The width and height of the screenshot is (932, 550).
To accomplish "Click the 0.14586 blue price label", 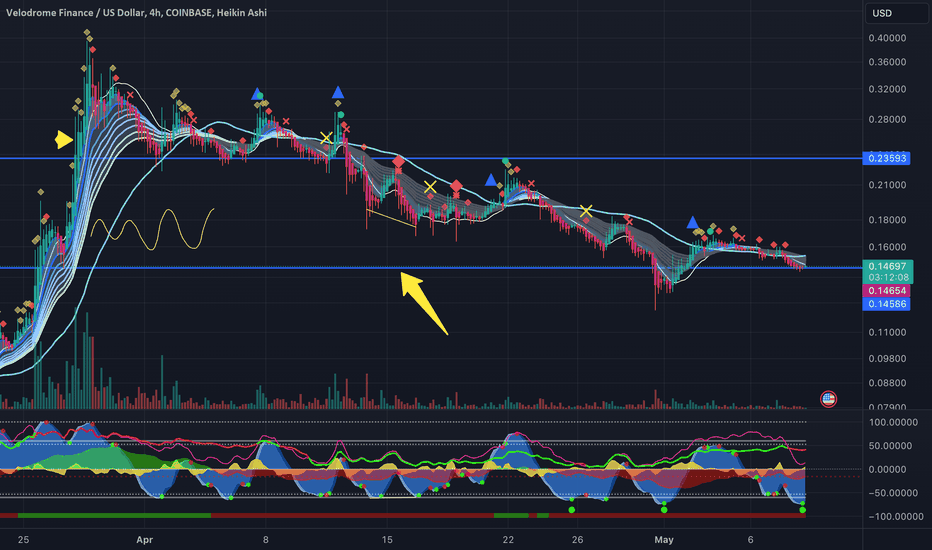I will 886,304.
